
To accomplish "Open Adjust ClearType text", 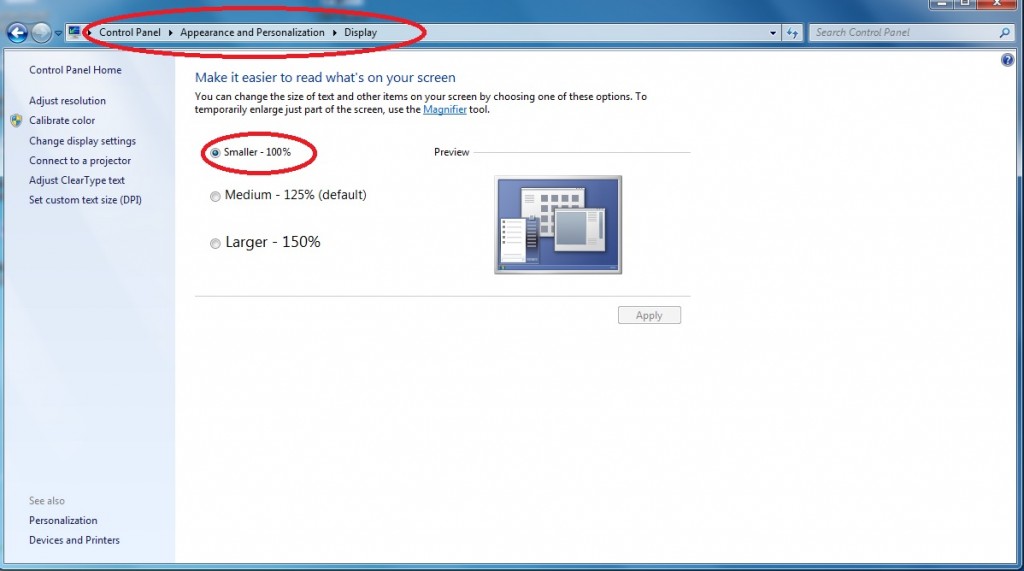I will coord(76,180).
